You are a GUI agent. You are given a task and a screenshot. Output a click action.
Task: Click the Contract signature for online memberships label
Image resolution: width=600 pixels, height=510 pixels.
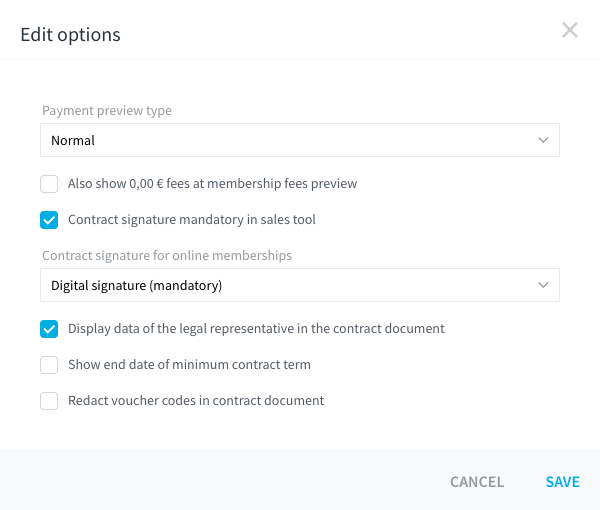tap(167, 256)
